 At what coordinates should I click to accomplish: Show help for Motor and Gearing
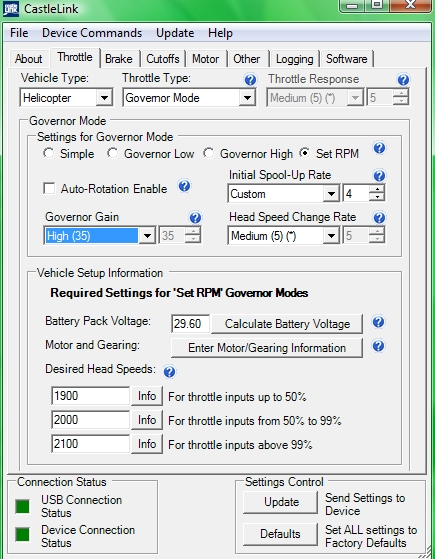coord(379,346)
